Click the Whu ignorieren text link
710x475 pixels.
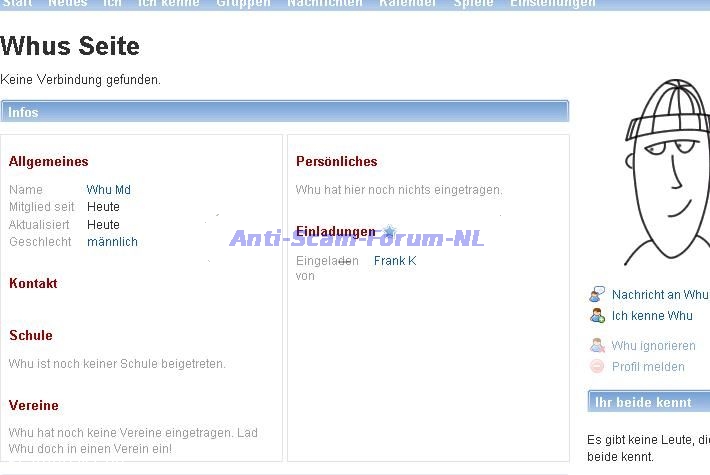click(653, 346)
